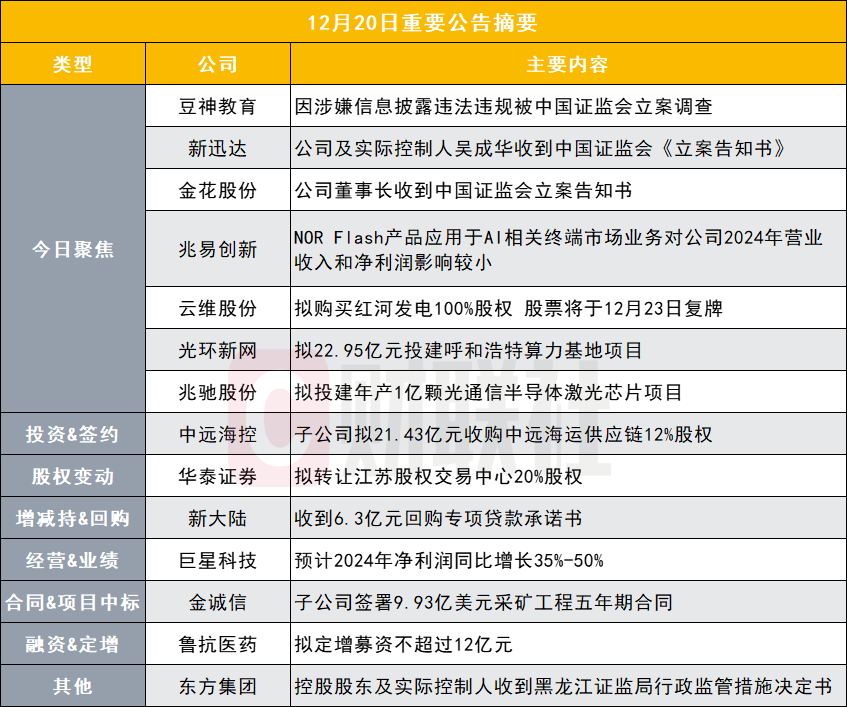The image size is (847, 707).
Task: Click text 子公司签署9.93亿美元采矿工程五年期合同
Action: click(483, 602)
